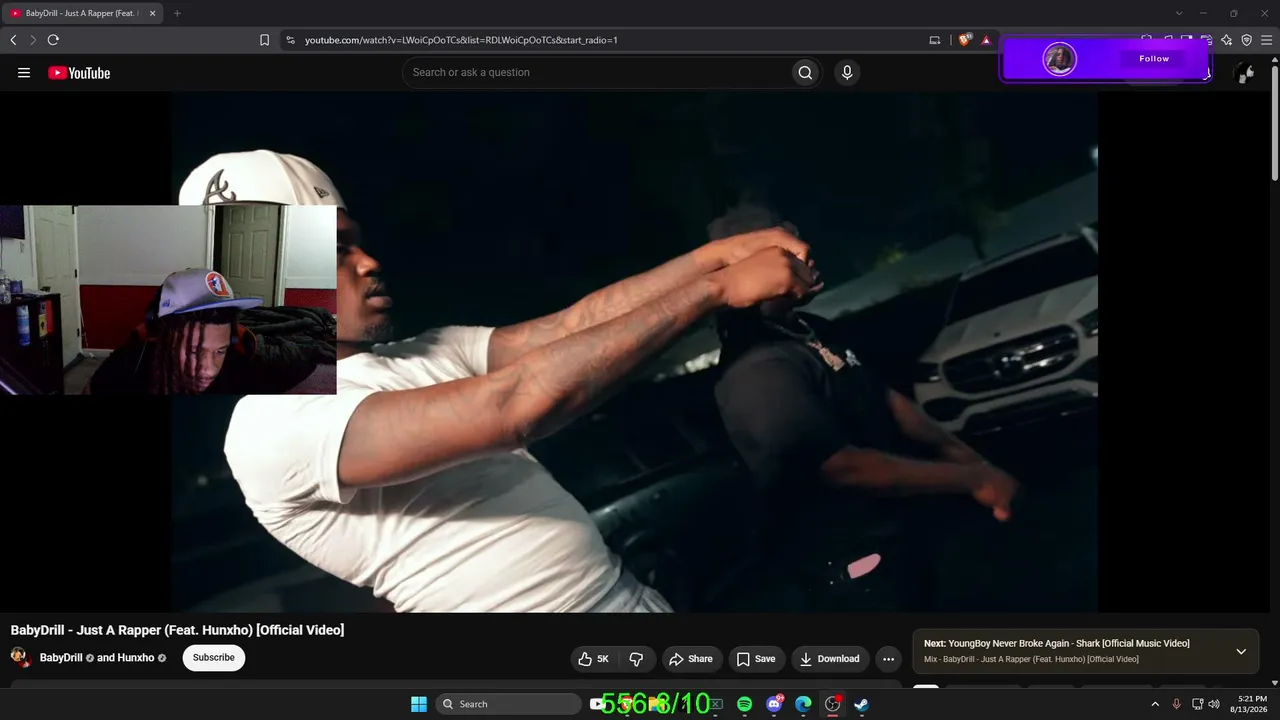Open Brave Rewards triangle icon
Screen dimensions: 1280x720
click(x=986, y=40)
